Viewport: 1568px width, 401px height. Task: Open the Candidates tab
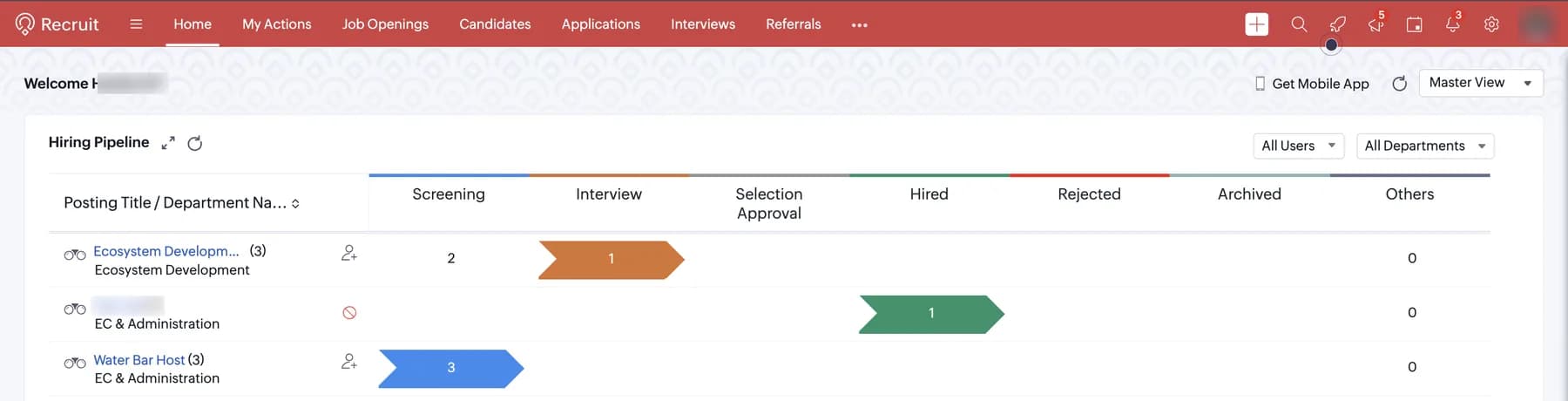coord(495,24)
